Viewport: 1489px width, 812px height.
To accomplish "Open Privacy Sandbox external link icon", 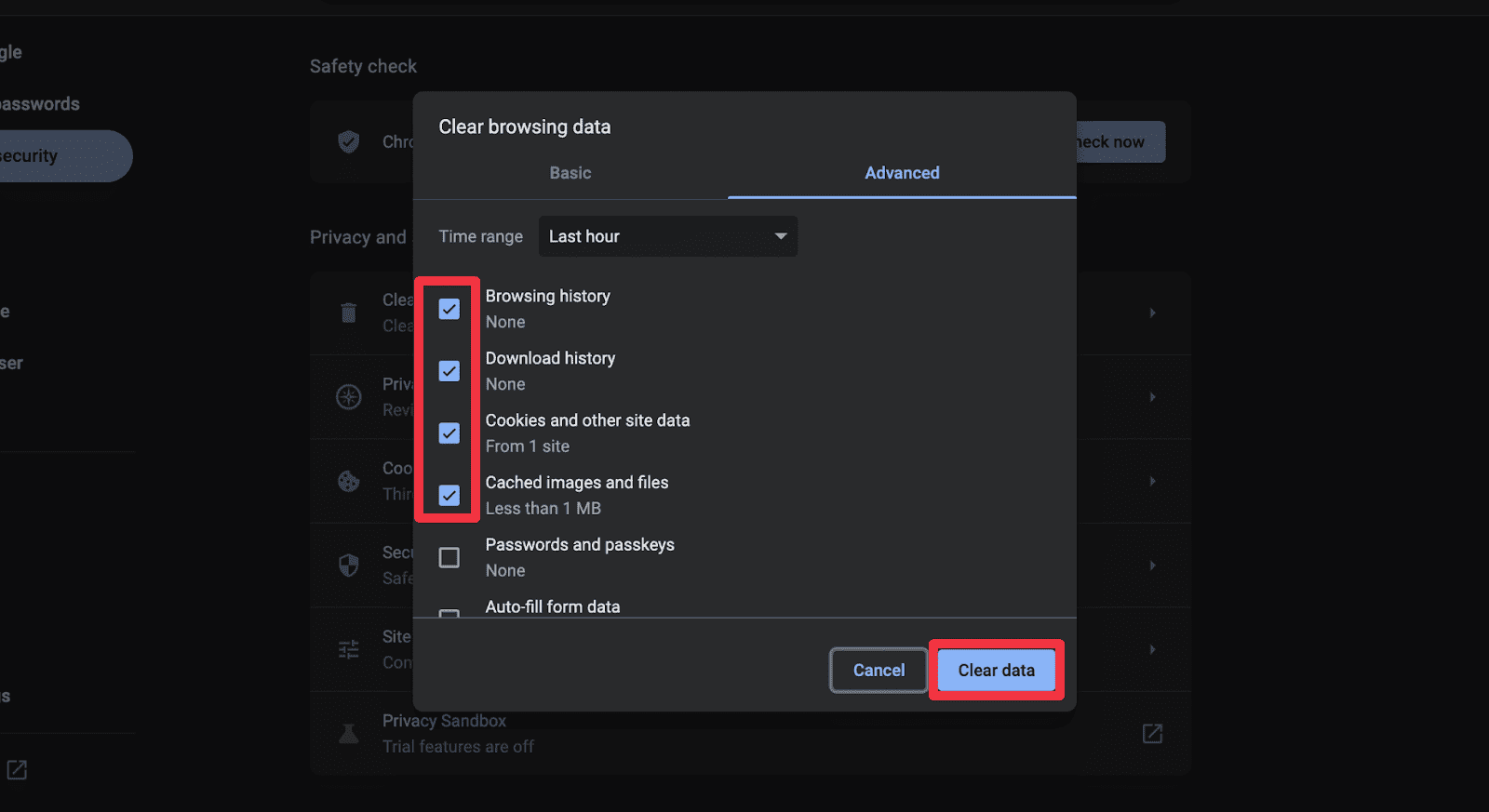I will tap(1152, 734).
